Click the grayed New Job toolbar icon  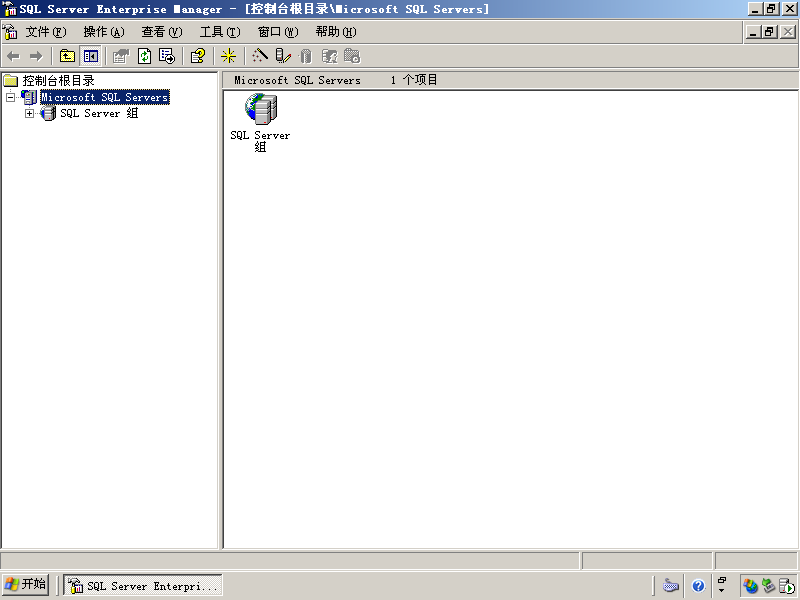[352, 56]
